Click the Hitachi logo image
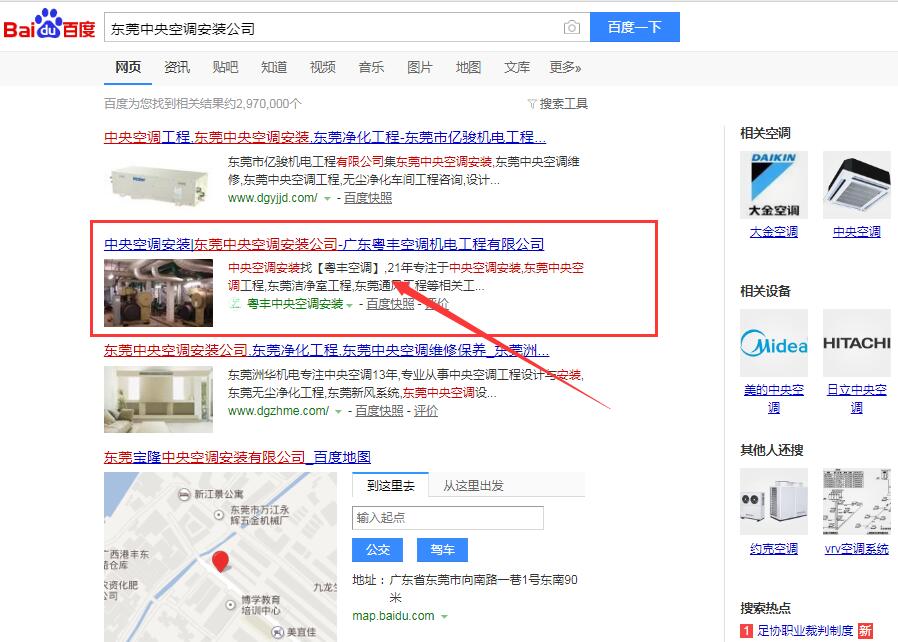Image resolution: width=898 pixels, height=642 pixels. (856, 344)
